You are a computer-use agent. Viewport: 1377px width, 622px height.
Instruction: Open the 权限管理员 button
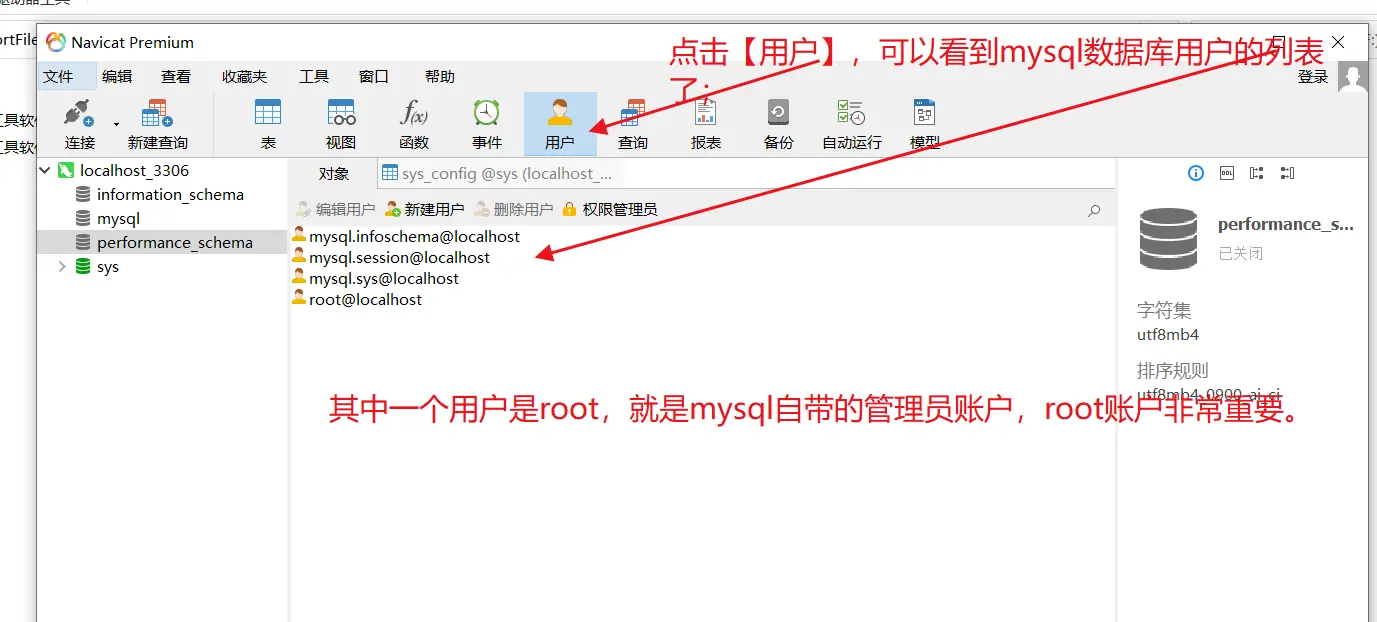pos(609,209)
